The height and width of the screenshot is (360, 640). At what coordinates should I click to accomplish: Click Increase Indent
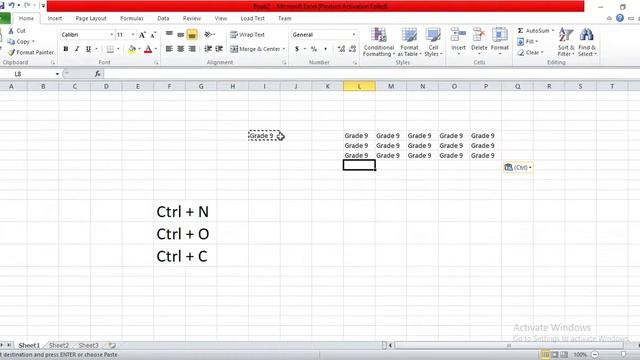[x=219, y=49]
